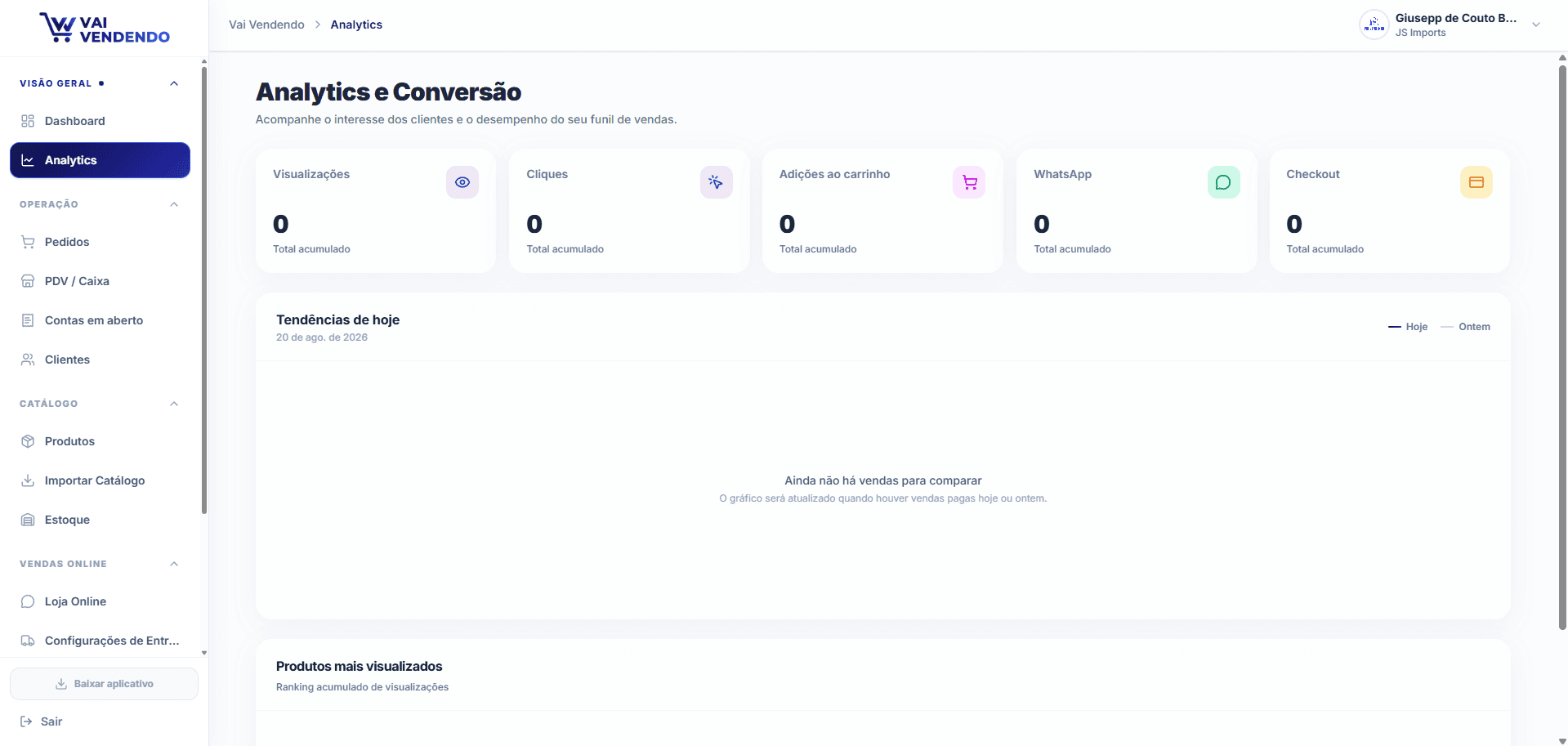Click the Estoque warehouse icon
The image size is (1568, 746).
pyautogui.click(x=28, y=520)
